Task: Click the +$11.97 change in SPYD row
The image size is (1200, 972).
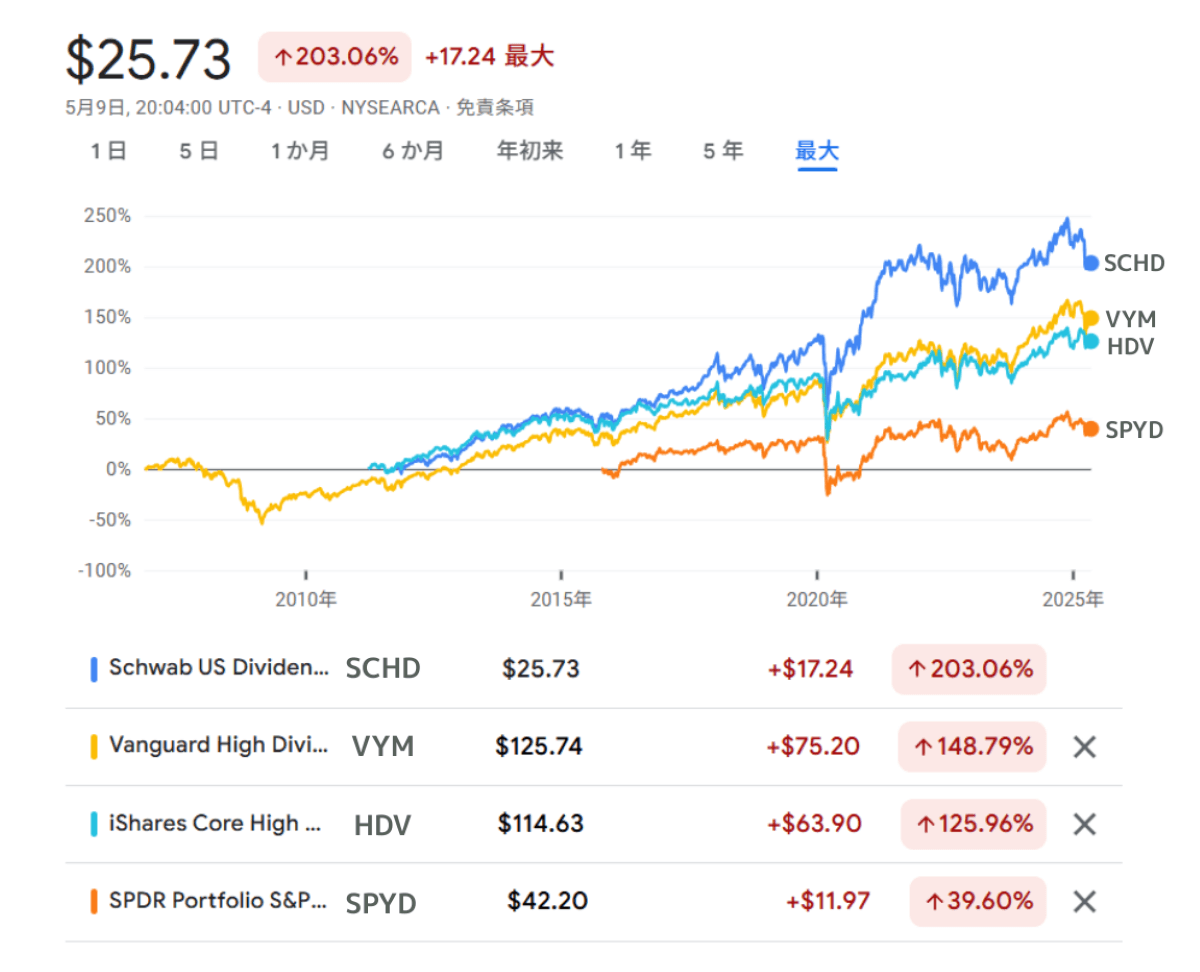Action: click(828, 901)
